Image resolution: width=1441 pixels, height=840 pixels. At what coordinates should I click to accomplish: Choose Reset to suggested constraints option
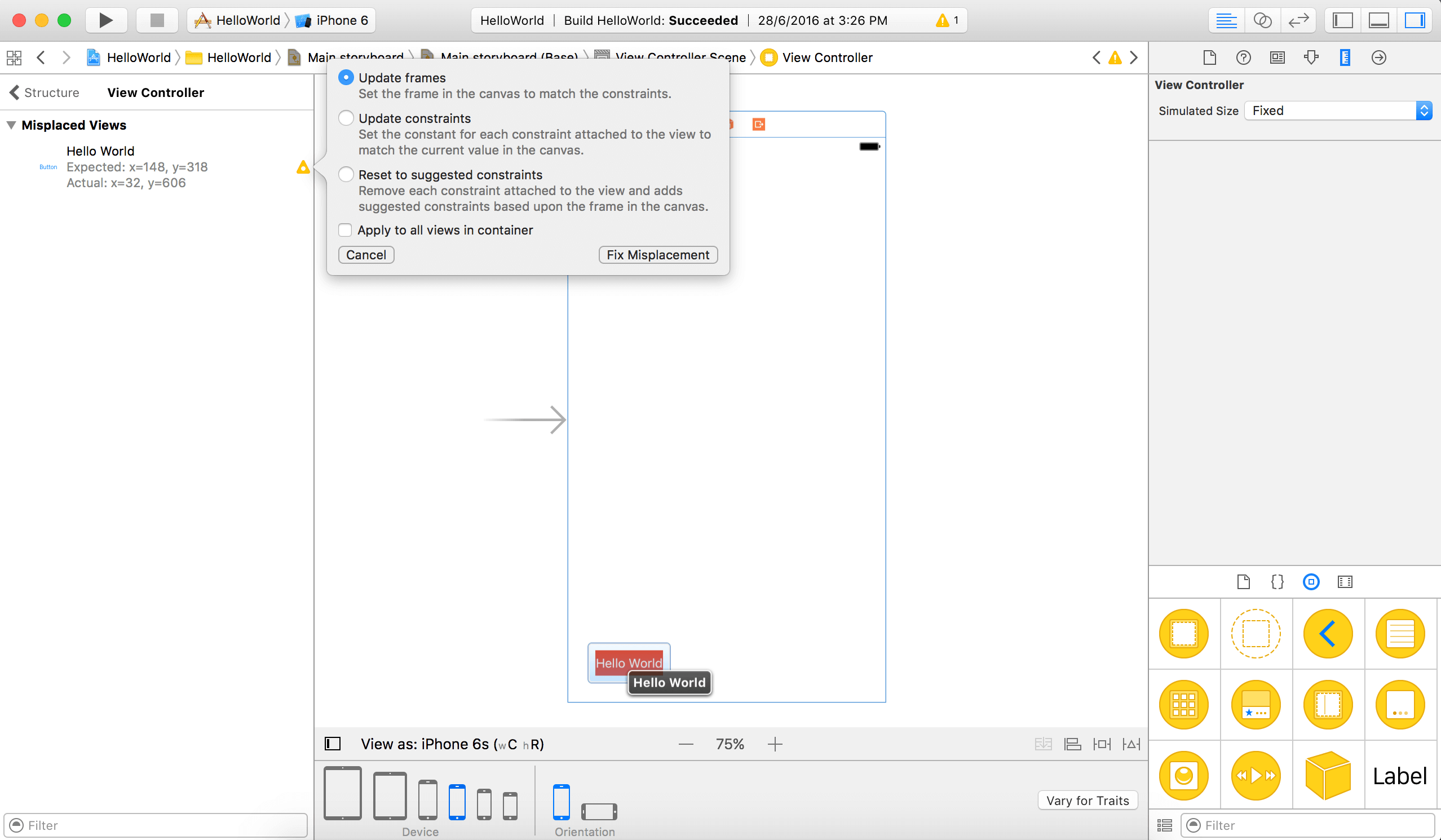coord(346,175)
